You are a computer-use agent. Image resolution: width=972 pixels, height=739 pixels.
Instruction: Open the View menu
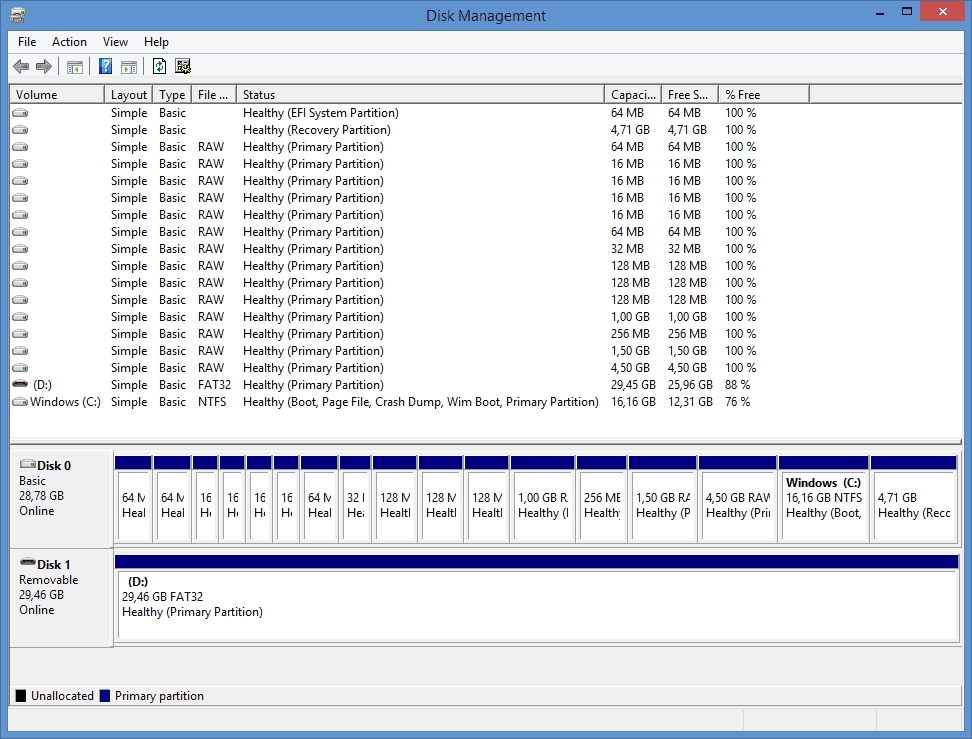(115, 42)
